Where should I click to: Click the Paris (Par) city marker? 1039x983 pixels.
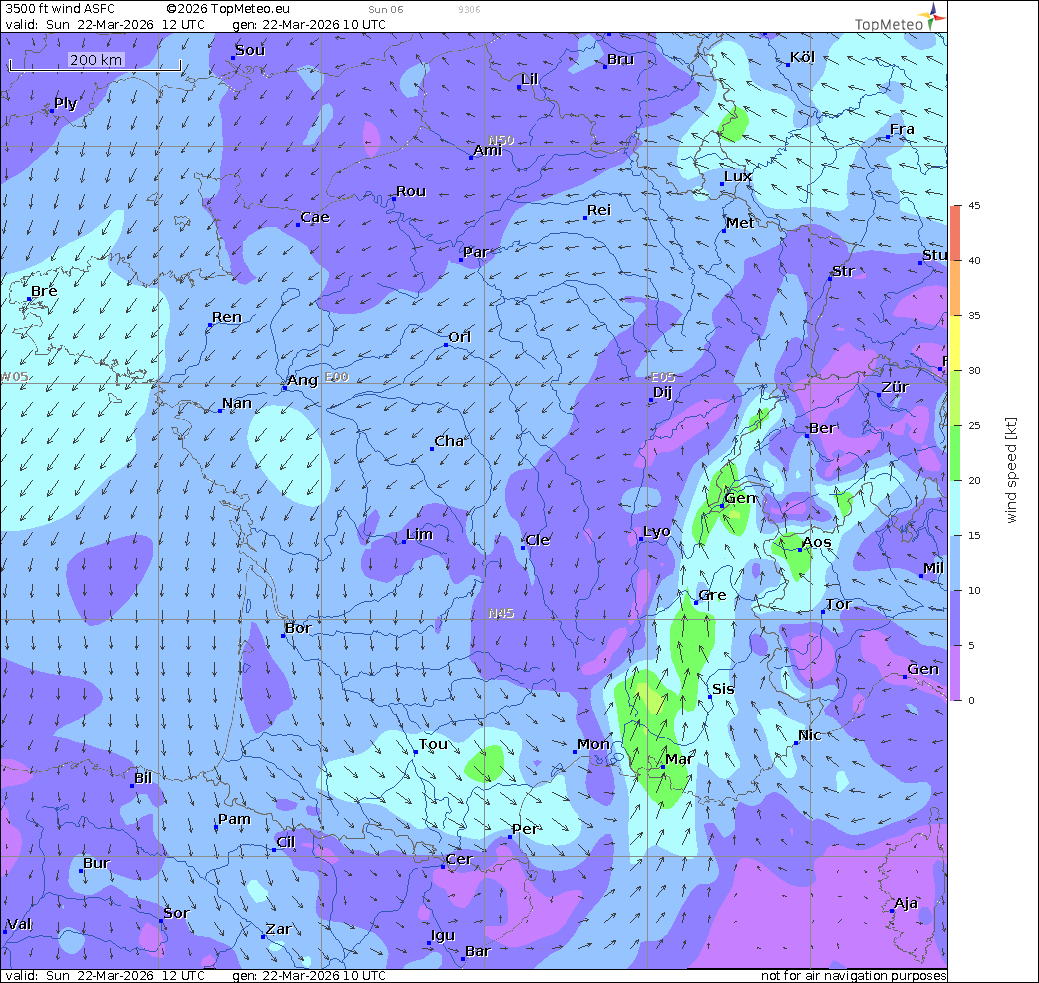pyautogui.click(x=462, y=260)
